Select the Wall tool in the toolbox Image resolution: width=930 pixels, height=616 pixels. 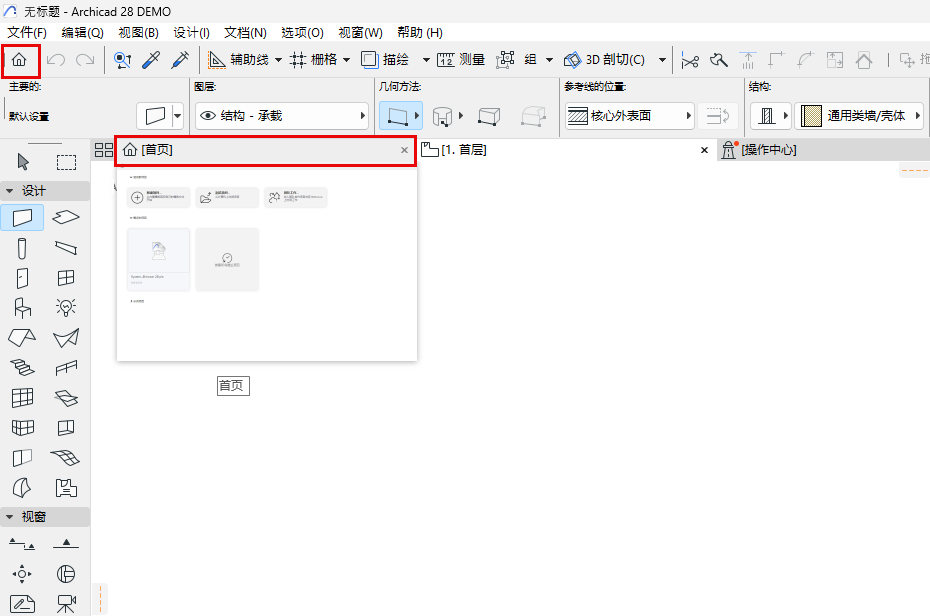click(x=22, y=217)
